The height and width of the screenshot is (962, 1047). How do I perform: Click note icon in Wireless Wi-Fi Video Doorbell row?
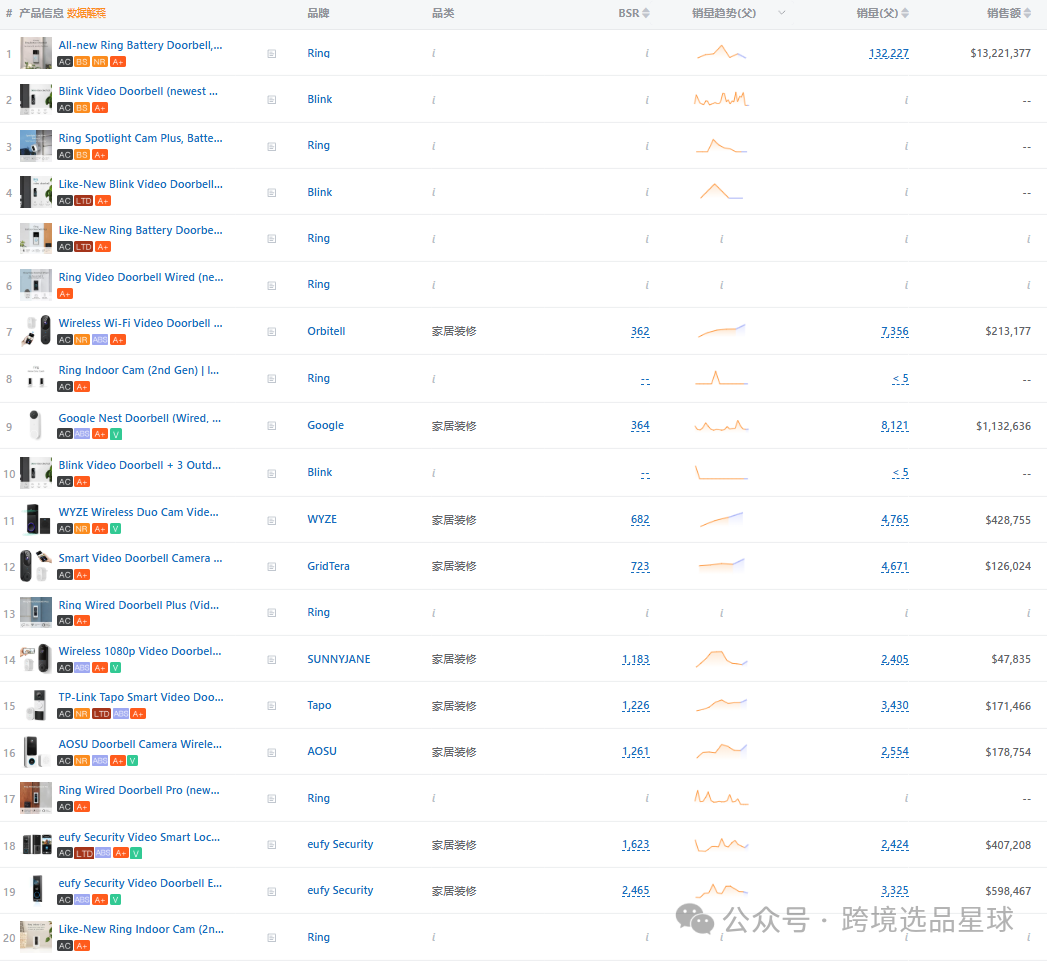tap(272, 332)
